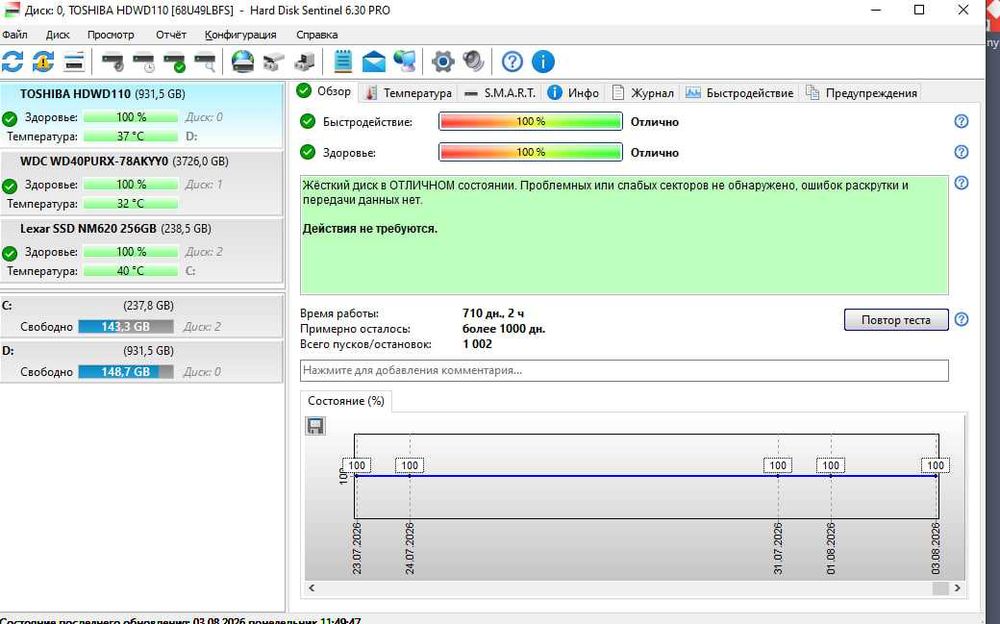The image size is (1000, 624).
Task: Click the 23.07.2026 chart data point label
Action: click(357, 465)
